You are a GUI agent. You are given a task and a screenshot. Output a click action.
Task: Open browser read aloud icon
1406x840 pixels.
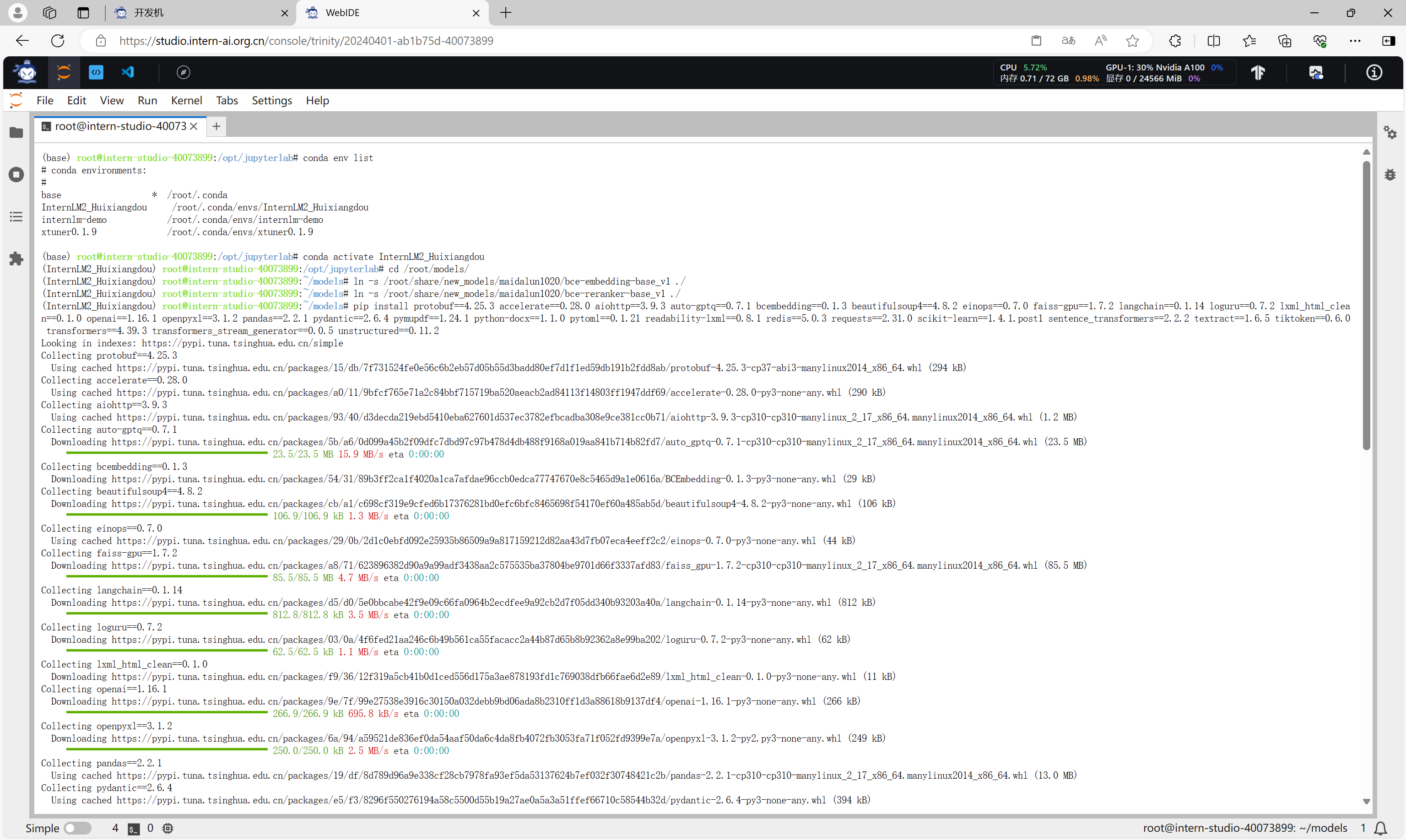point(1100,41)
